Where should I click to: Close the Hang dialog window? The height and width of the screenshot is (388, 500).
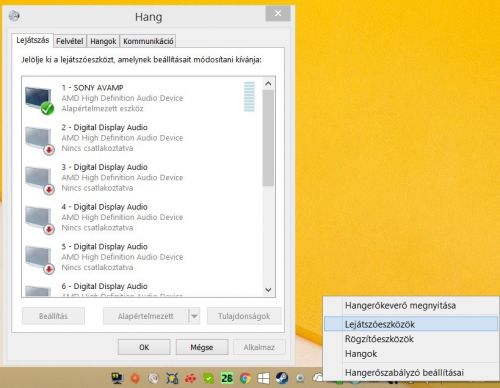[x=278, y=13]
